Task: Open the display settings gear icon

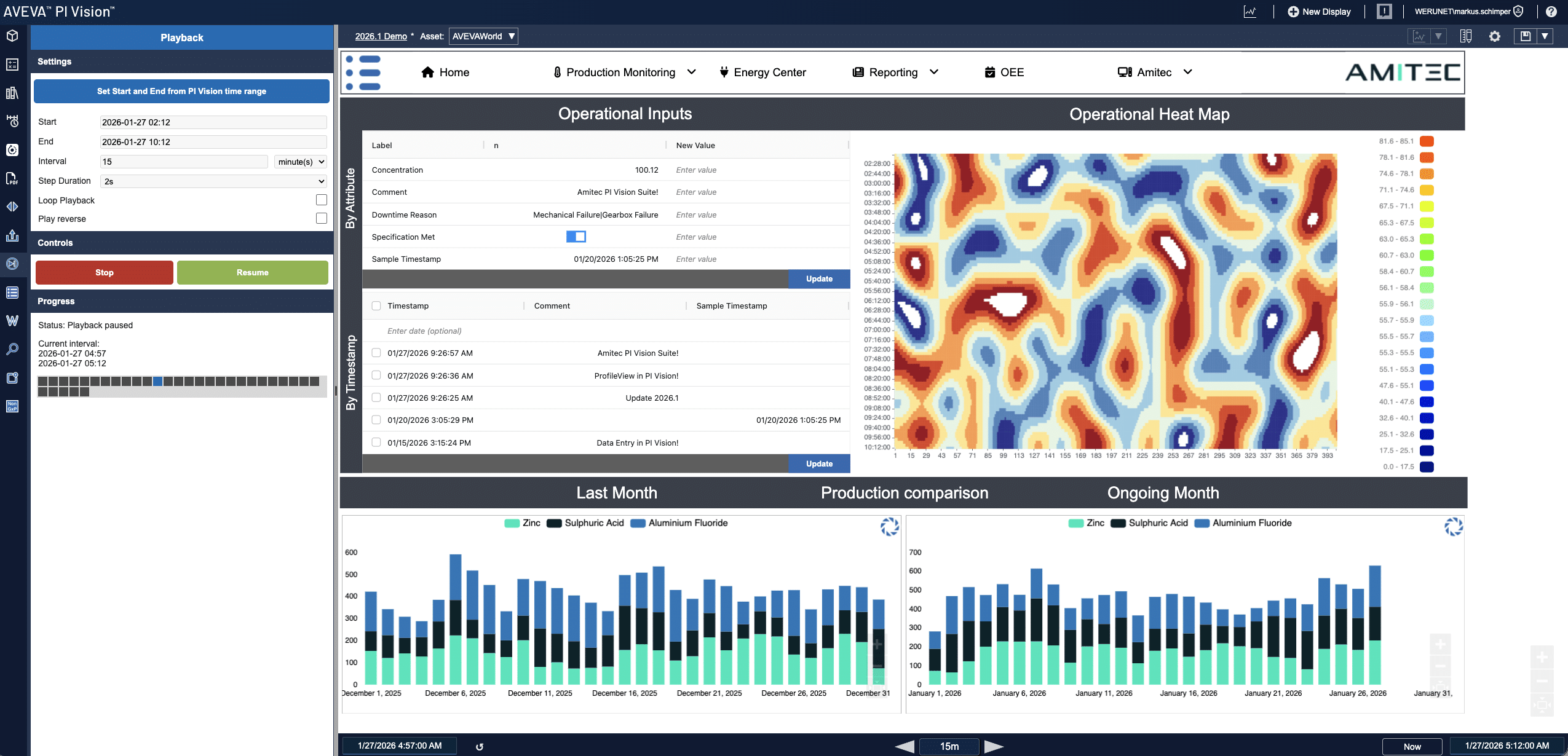Action: click(1495, 36)
